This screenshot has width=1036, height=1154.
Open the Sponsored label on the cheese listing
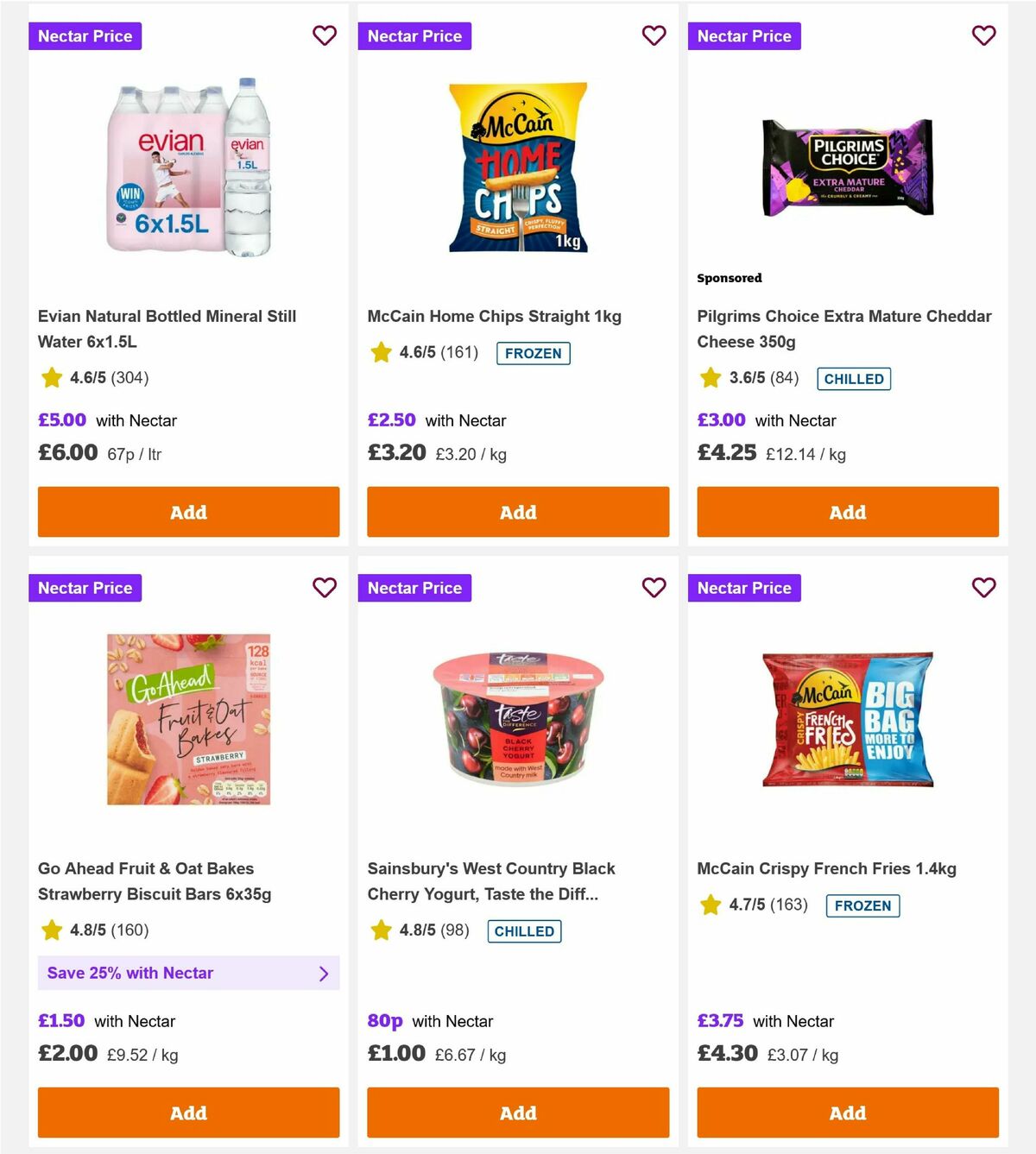point(730,278)
